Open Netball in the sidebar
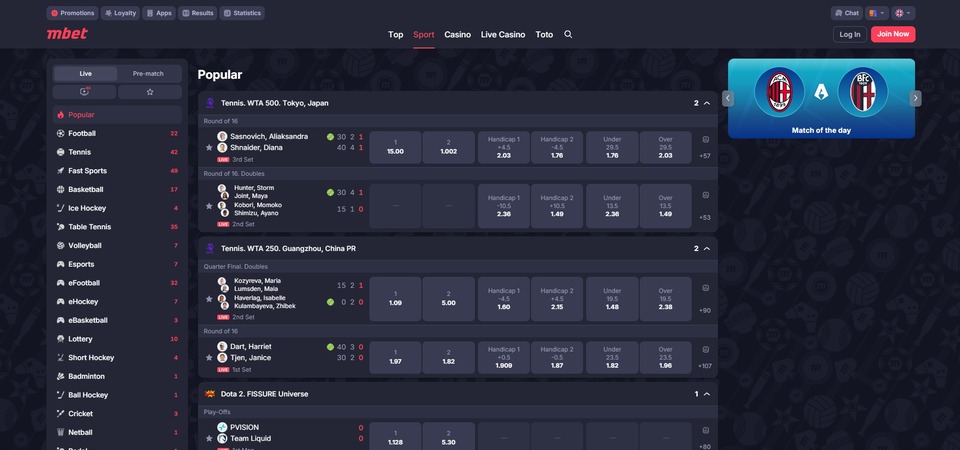Image resolution: width=960 pixels, height=450 pixels. 118,432
